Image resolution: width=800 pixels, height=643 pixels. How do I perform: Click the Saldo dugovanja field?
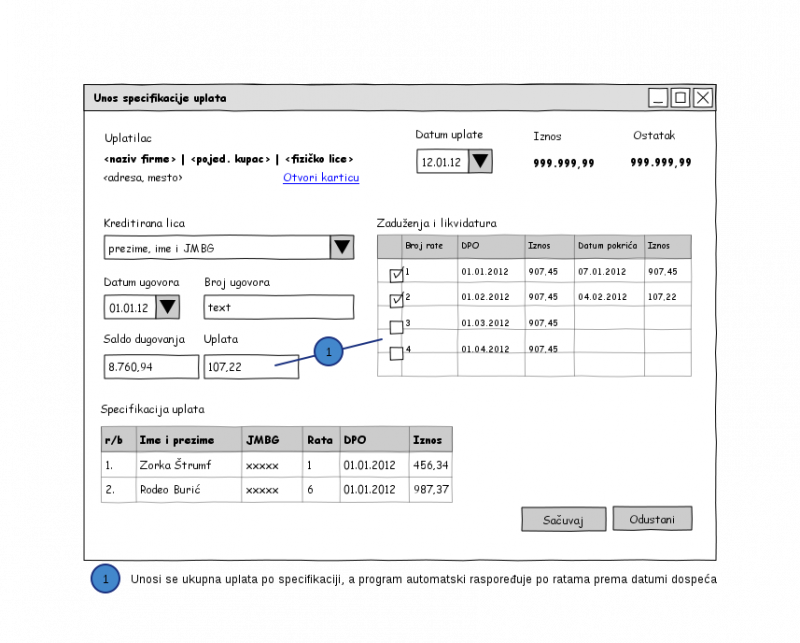[x=151, y=367]
